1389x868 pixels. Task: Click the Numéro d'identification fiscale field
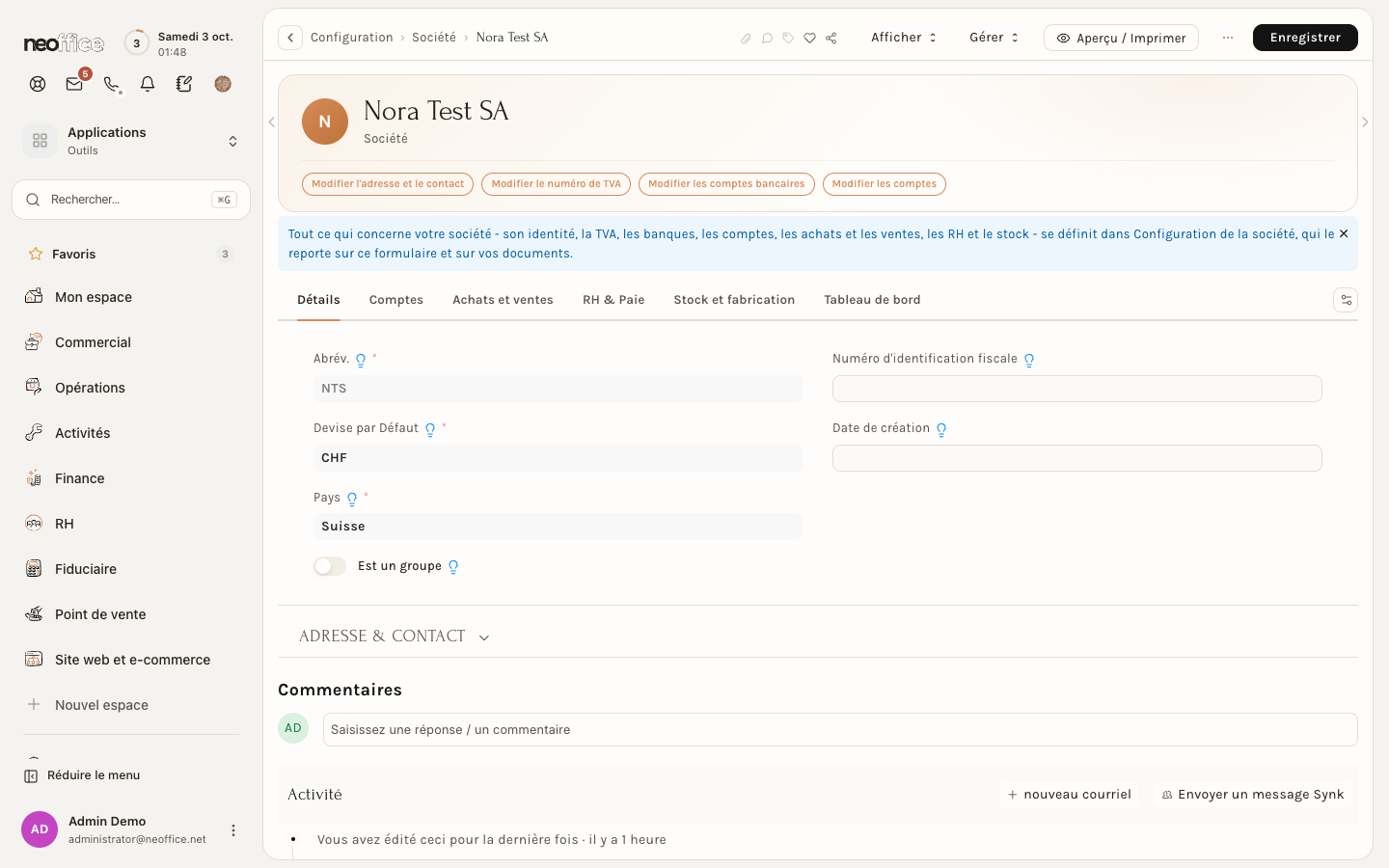tap(1076, 389)
